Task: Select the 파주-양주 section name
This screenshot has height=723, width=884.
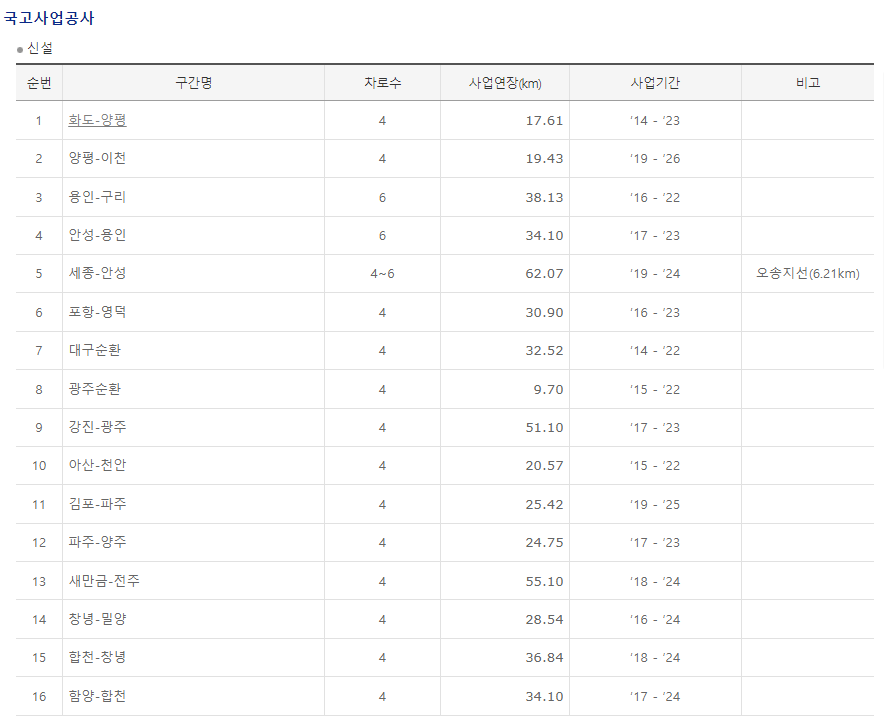Action: [98, 542]
